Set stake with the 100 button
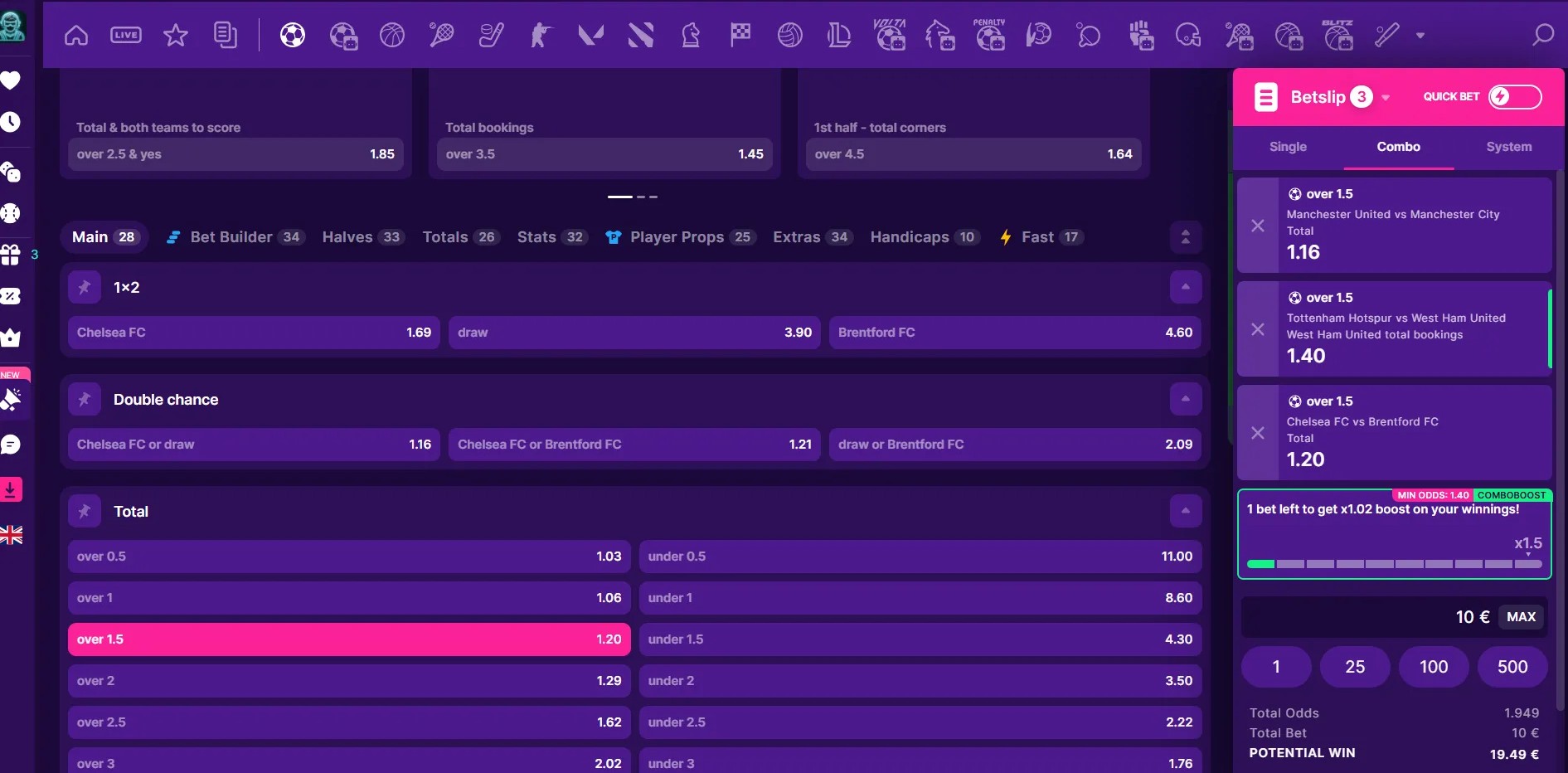 (x=1434, y=667)
